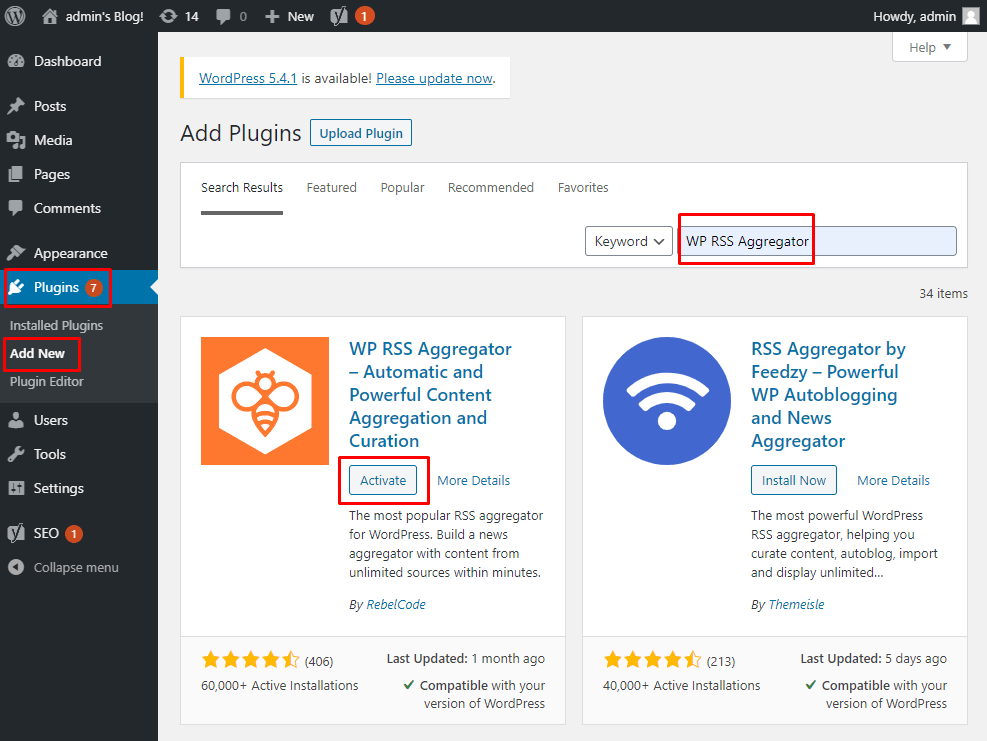Switch to the Favorites tab
The height and width of the screenshot is (741, 987).
pos(583,188)
